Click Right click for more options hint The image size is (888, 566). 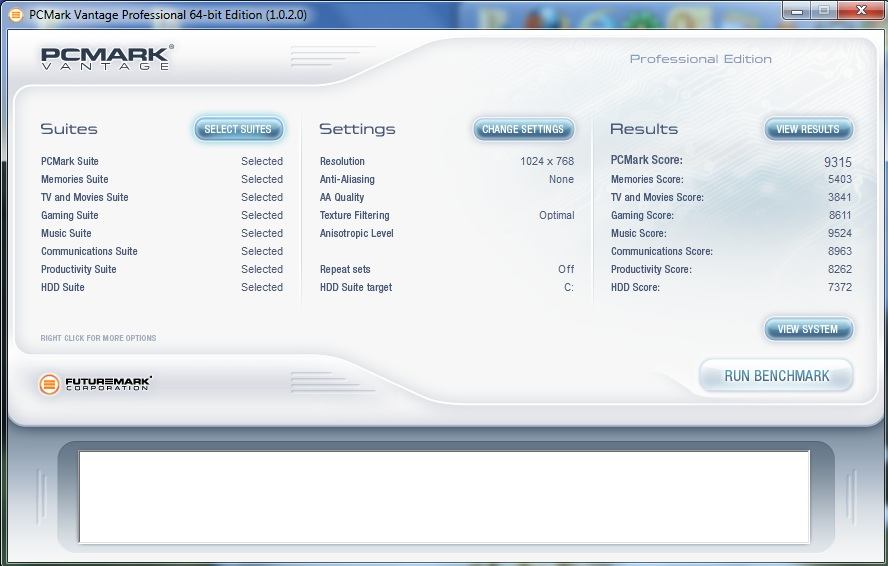pyautogui.click(x=99, y=338)
